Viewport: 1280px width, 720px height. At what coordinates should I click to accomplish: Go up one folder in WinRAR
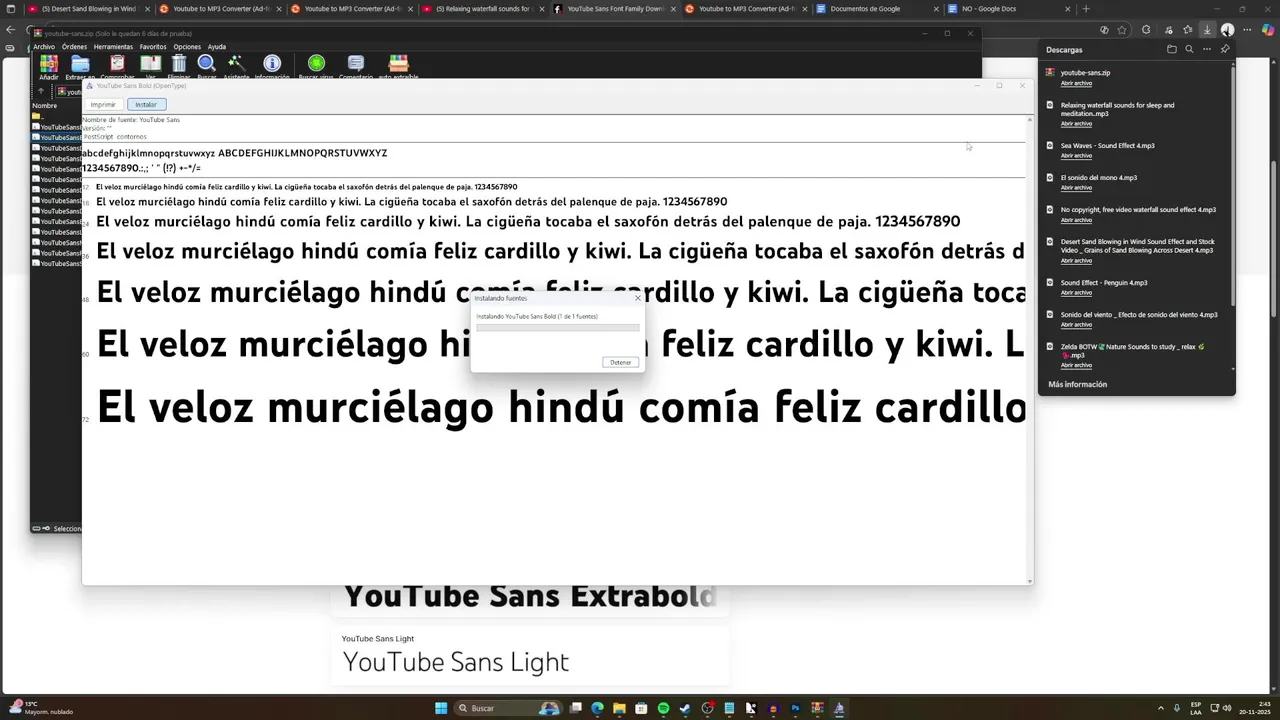(x=41, y=91)
